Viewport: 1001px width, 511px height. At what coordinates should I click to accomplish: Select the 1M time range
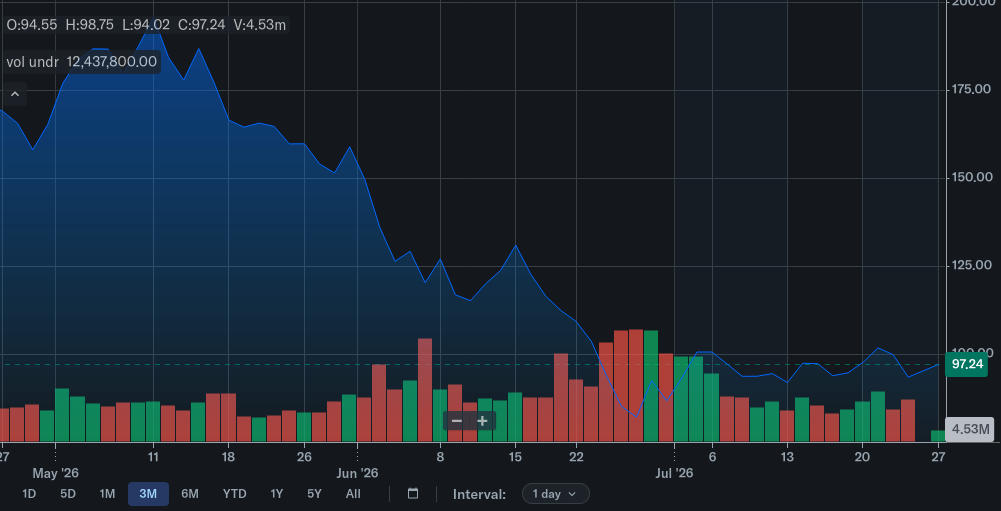tap(107, 494)
